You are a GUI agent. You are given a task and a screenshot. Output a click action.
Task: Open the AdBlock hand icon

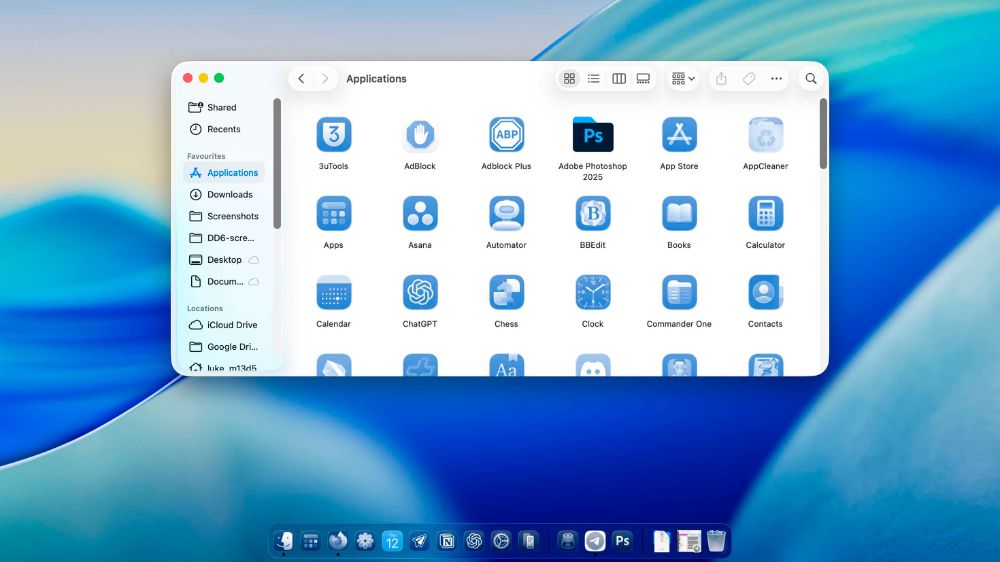[420, 135]
